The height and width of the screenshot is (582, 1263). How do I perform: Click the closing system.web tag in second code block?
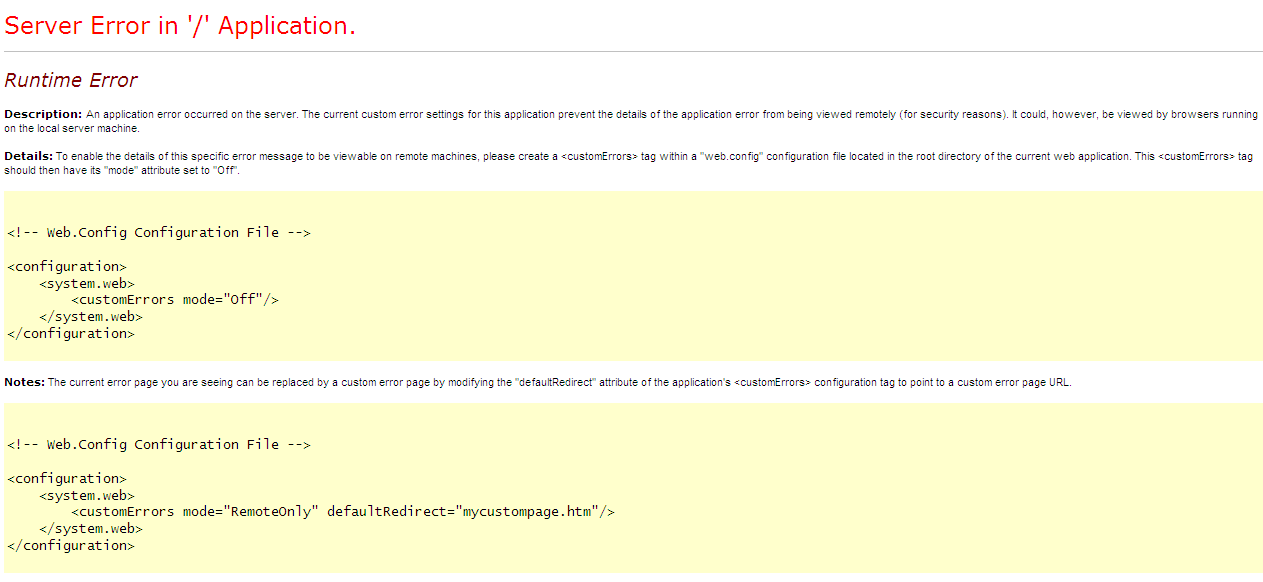coord(91,528)
